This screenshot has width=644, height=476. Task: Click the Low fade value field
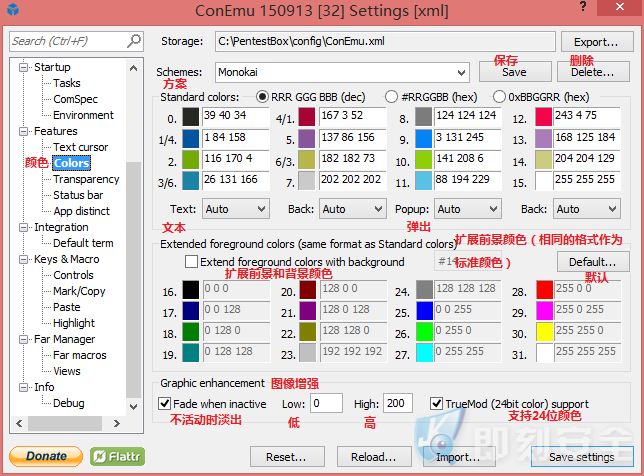click(x=327, y=403)
